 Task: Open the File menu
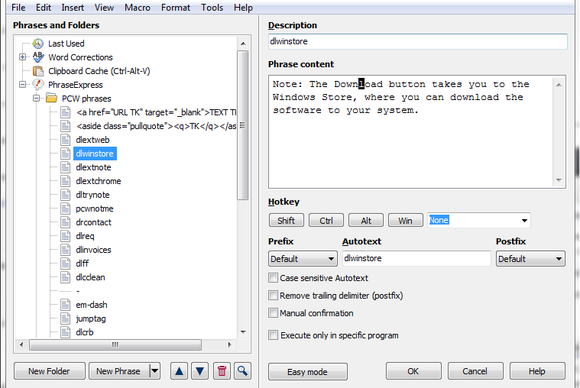18,7
